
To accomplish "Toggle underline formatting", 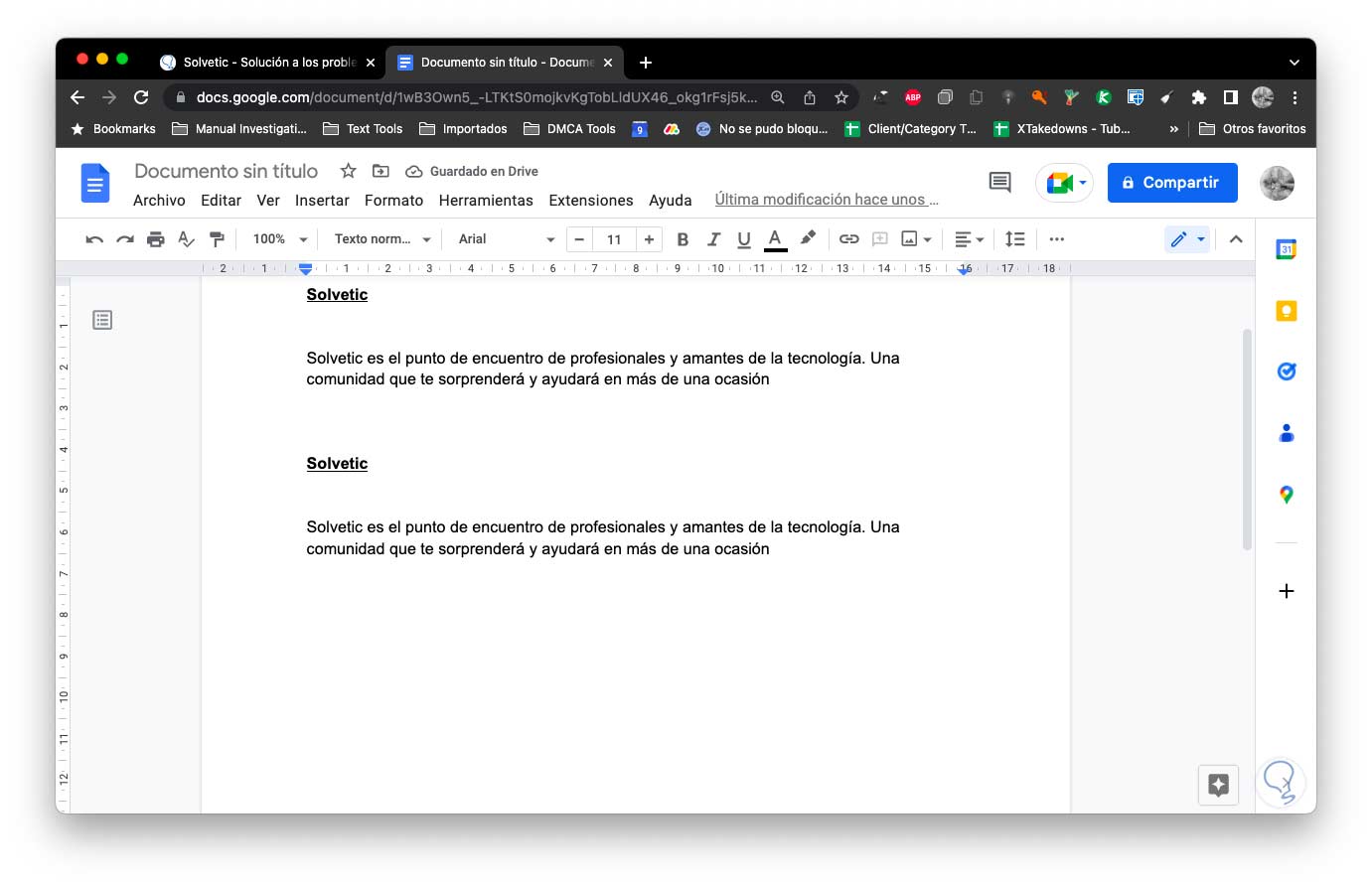I will point(744,239).
